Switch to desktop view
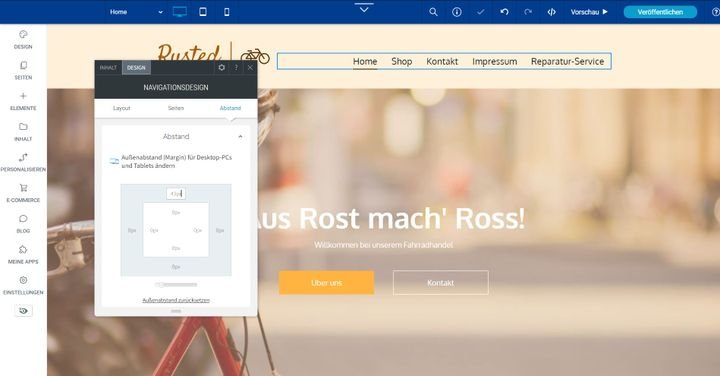The height and width of the screenshot is (376, 720). [x=180, y=12]
